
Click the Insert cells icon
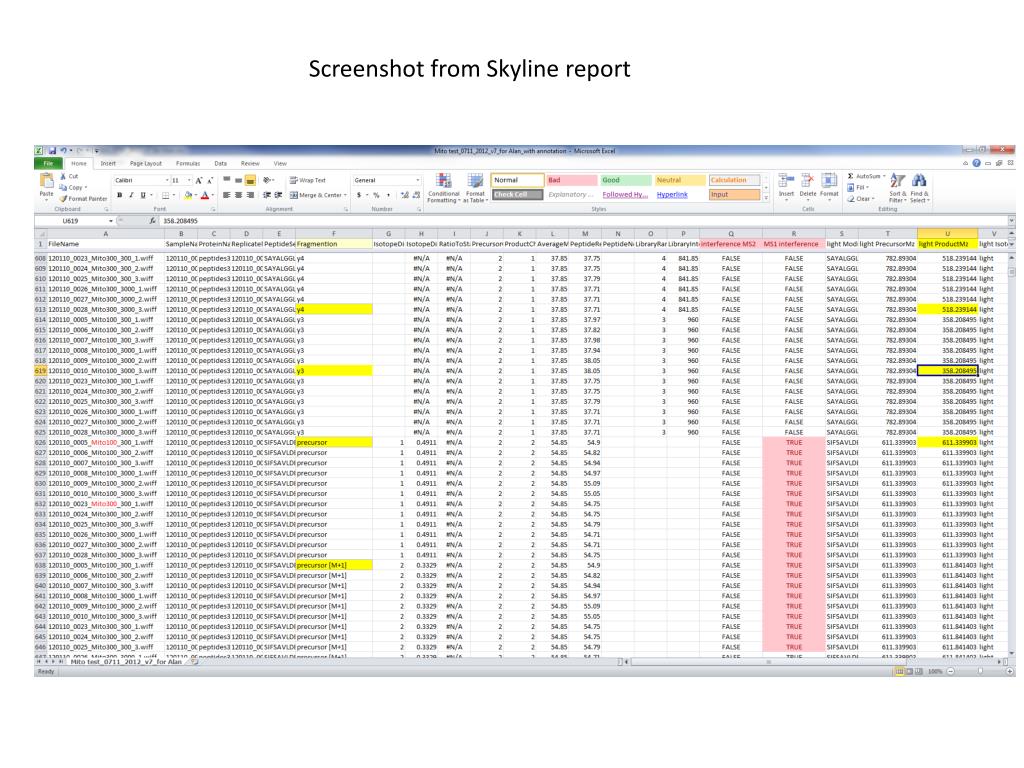[x=786, y=181]
